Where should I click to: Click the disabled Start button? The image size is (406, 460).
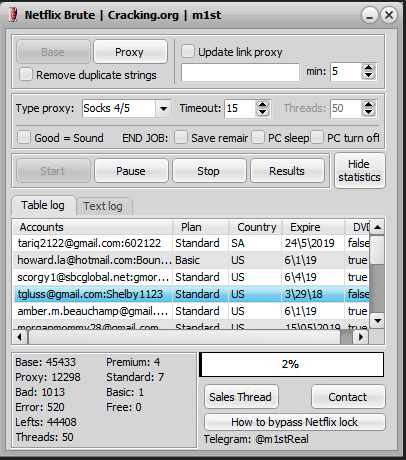coord(53,171)
